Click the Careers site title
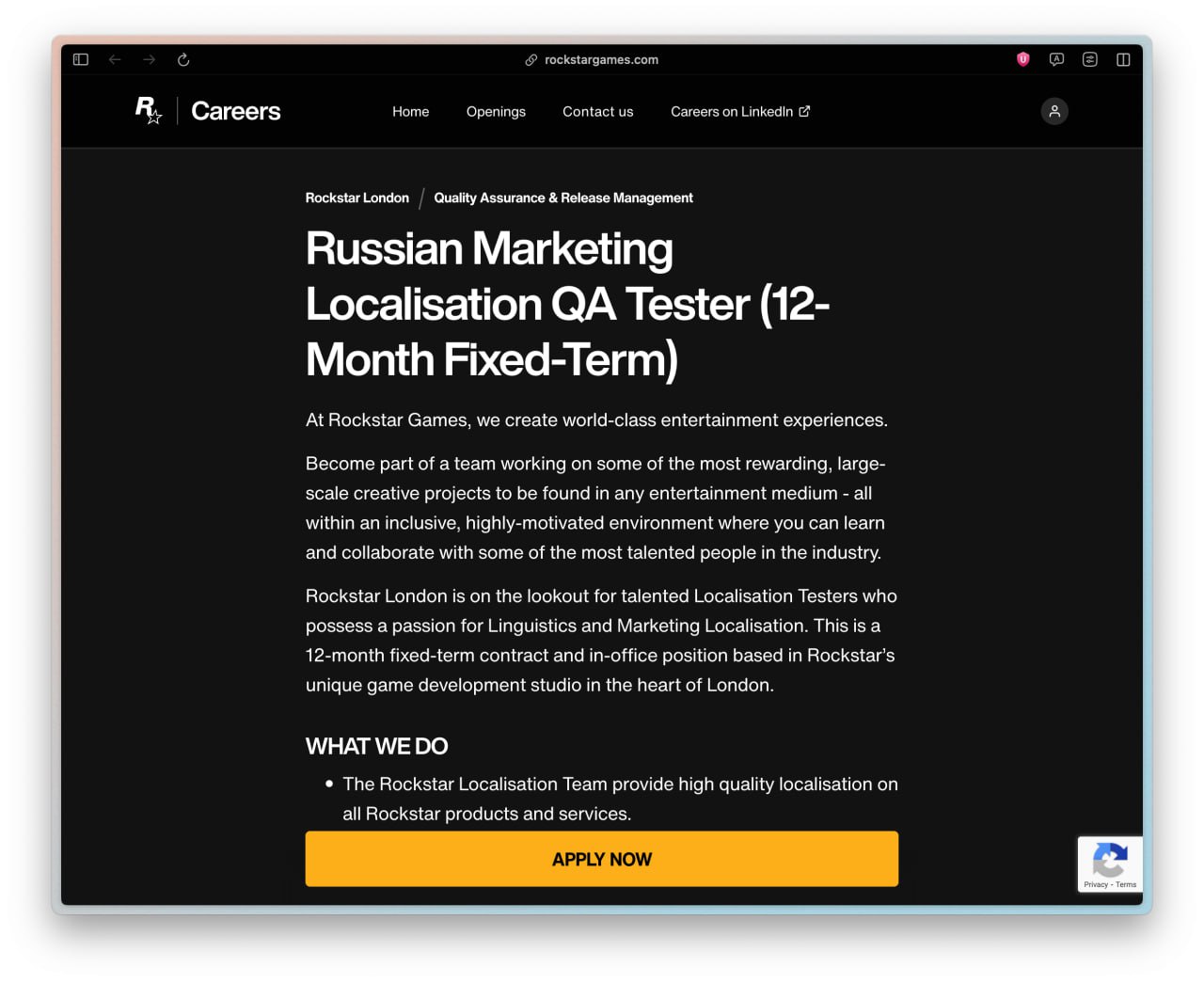Screen dimensions: 1204x983 pos(236,111)
